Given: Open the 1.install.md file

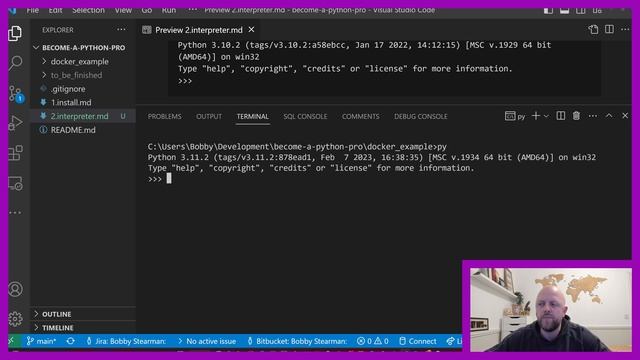Looking at the screenshot, I should coord(83,102).
